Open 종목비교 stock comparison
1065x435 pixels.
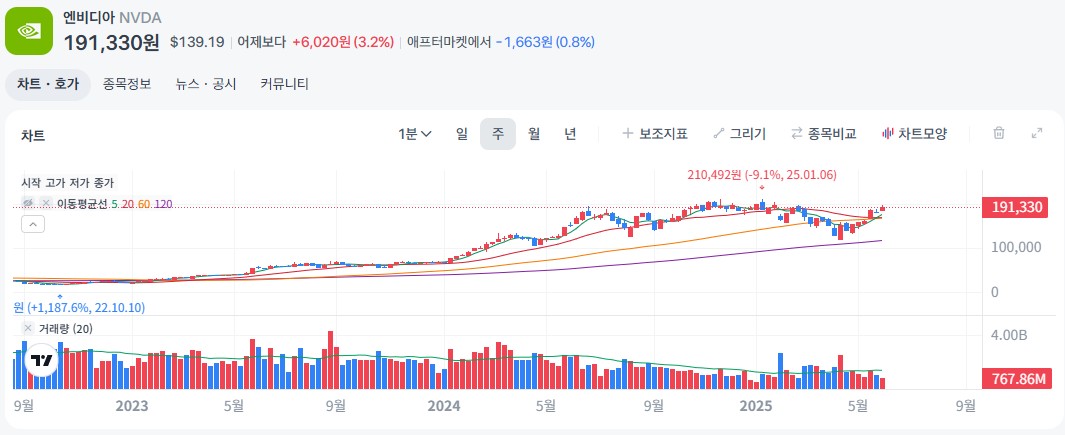coord(824,134)
